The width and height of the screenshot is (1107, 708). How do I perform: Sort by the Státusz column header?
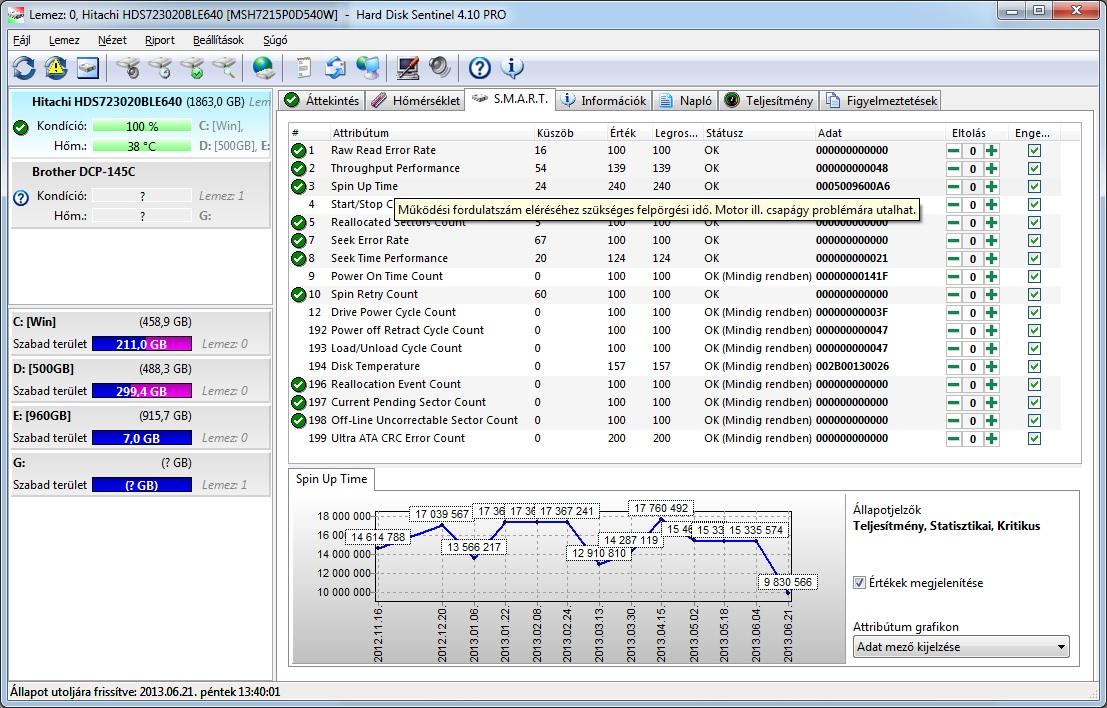click(x=758, y=133)
